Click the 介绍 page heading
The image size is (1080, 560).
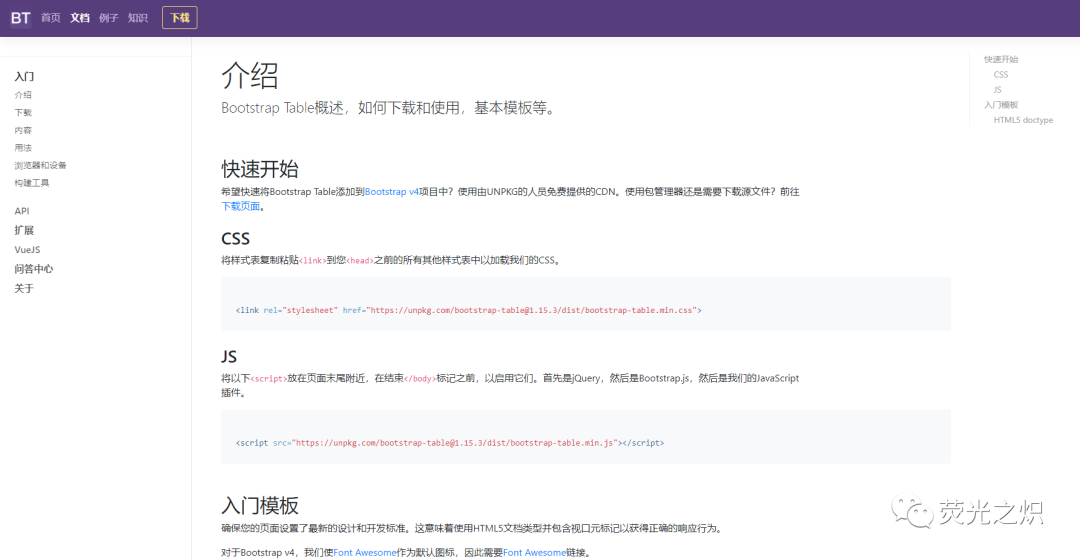tap(250, 76)
